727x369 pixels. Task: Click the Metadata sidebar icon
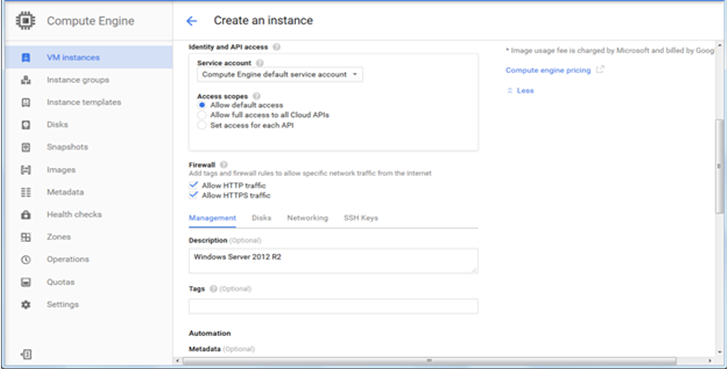tap(26, 192)
